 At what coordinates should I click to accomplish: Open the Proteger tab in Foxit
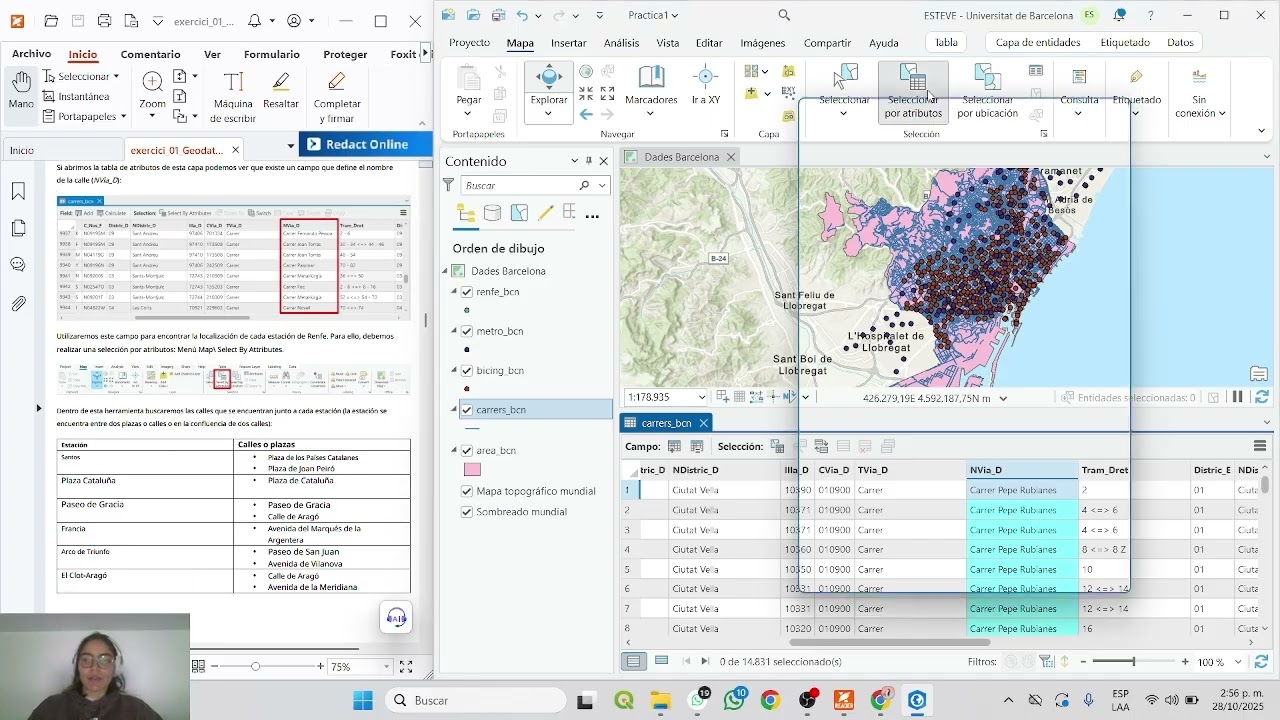click(x=345, y=55)
